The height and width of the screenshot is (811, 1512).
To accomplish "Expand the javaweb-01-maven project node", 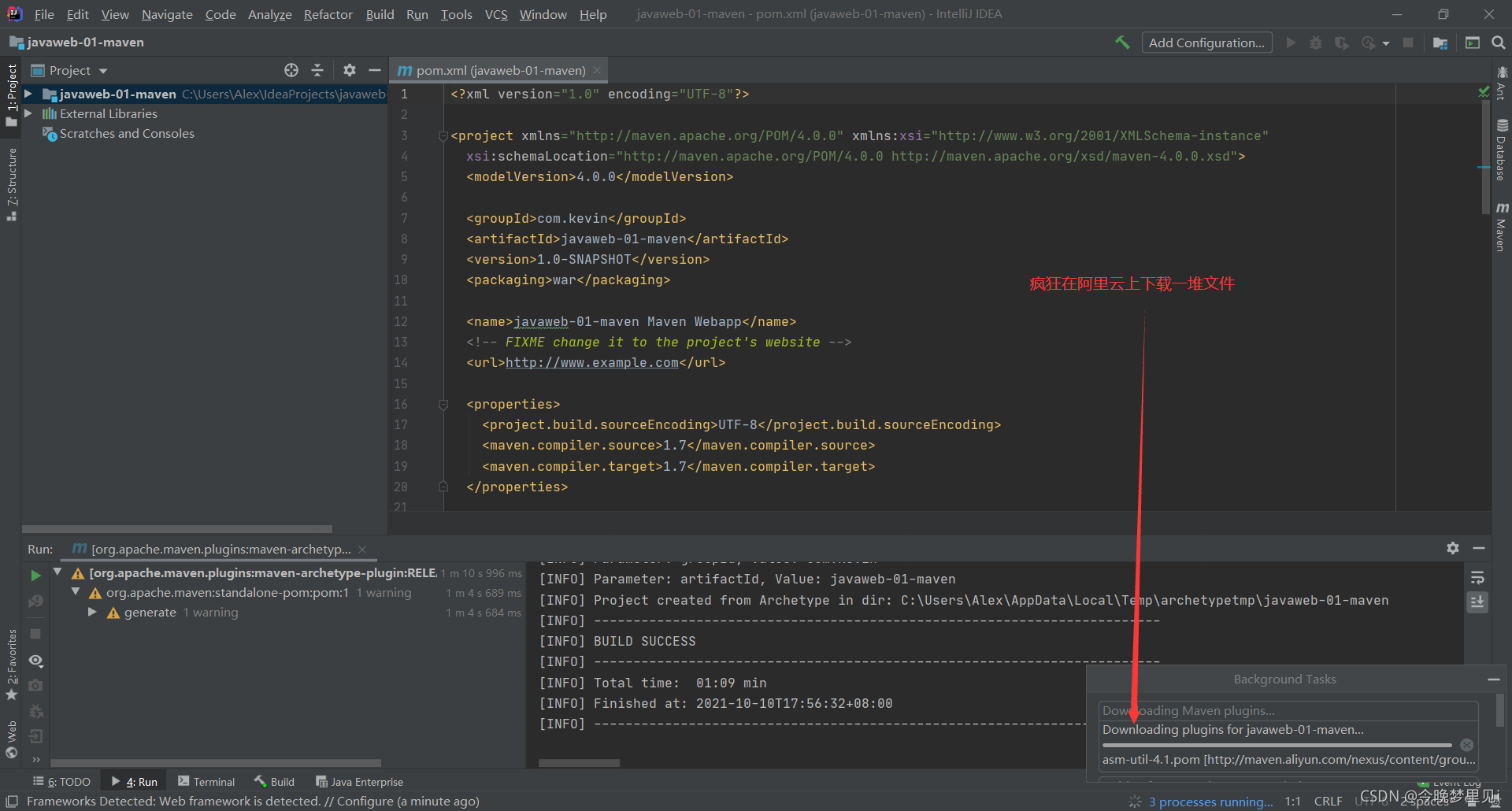I will 28,94.
